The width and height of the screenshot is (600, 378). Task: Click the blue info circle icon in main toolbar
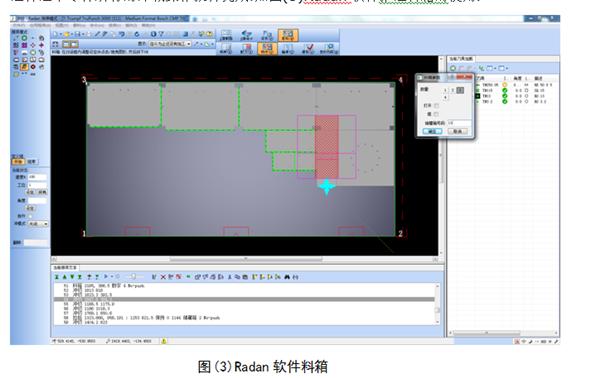click(x=153, y=34)
